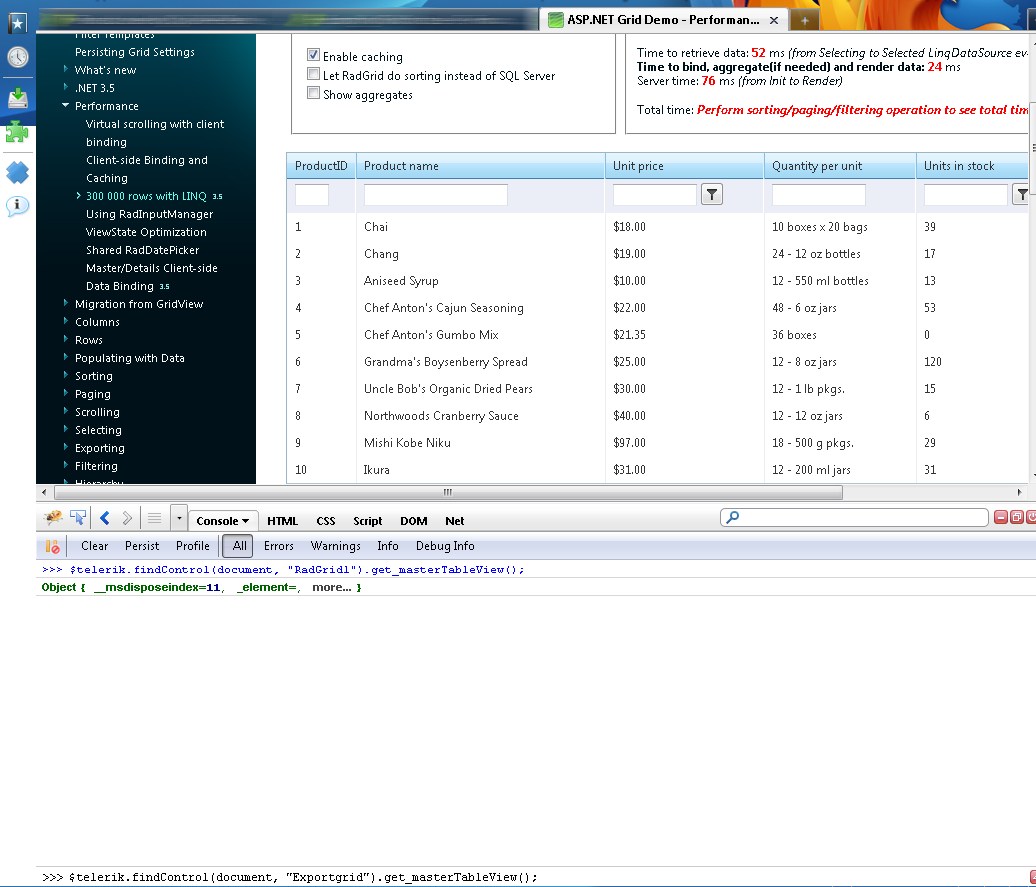
Task: Check Let RadGrid do sorting option
Action: click(x=313, y=74)
